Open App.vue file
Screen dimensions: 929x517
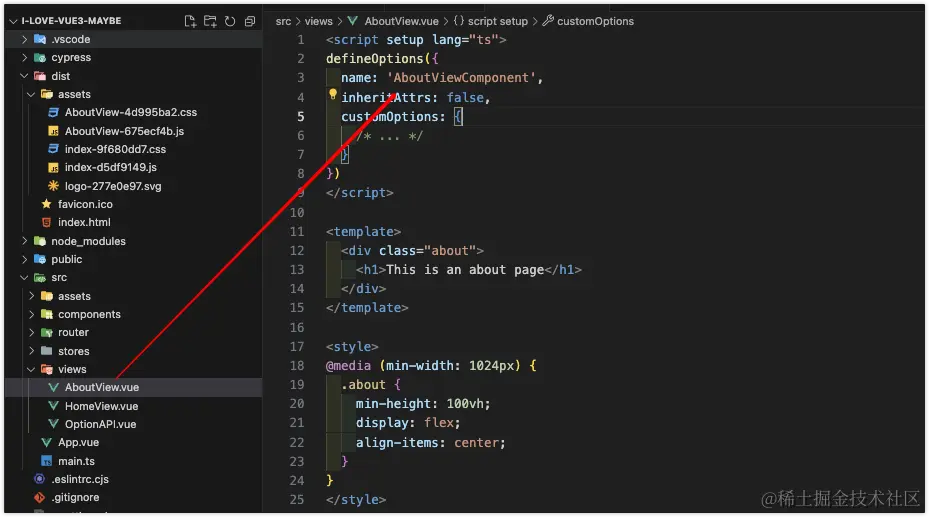[x=78, y=443]
